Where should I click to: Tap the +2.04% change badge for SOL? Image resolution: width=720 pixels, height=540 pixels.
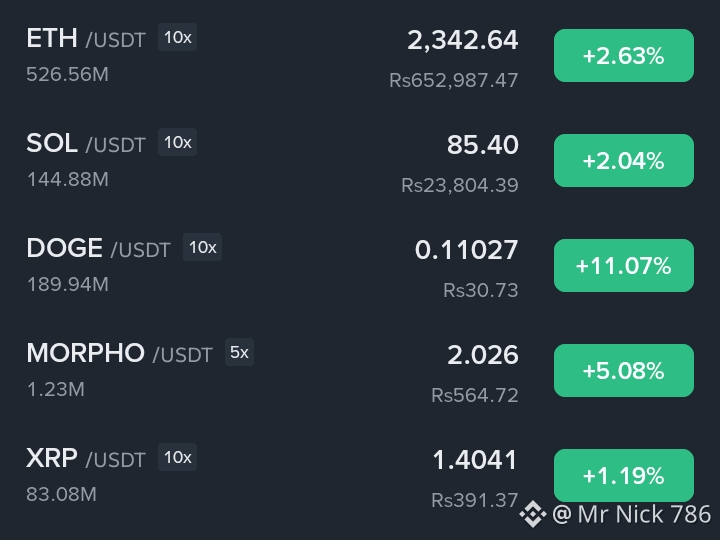pos(624,161)
